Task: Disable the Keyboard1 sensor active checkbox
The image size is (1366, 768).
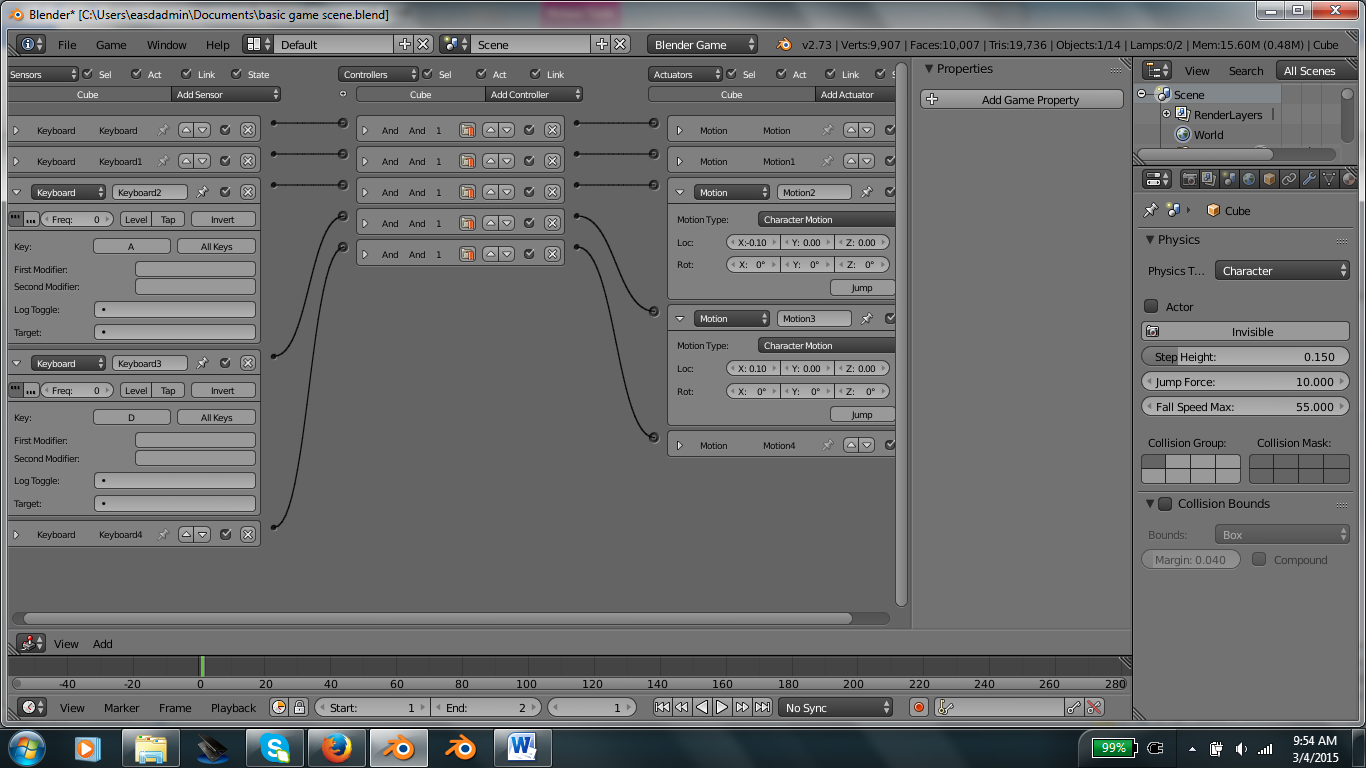Action: pyautogui.click(x=225, y=161)
